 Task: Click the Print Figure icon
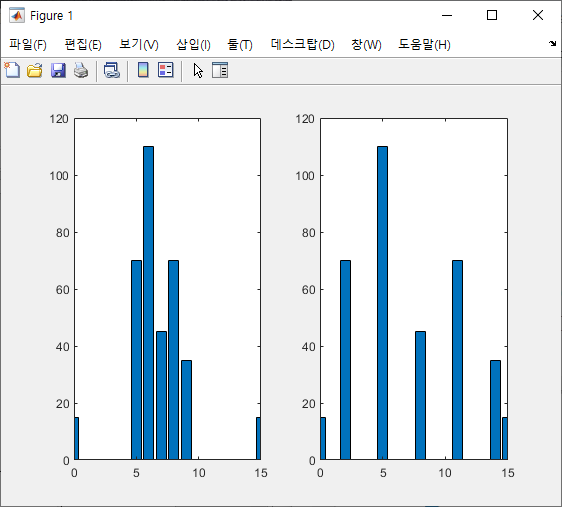81,70
